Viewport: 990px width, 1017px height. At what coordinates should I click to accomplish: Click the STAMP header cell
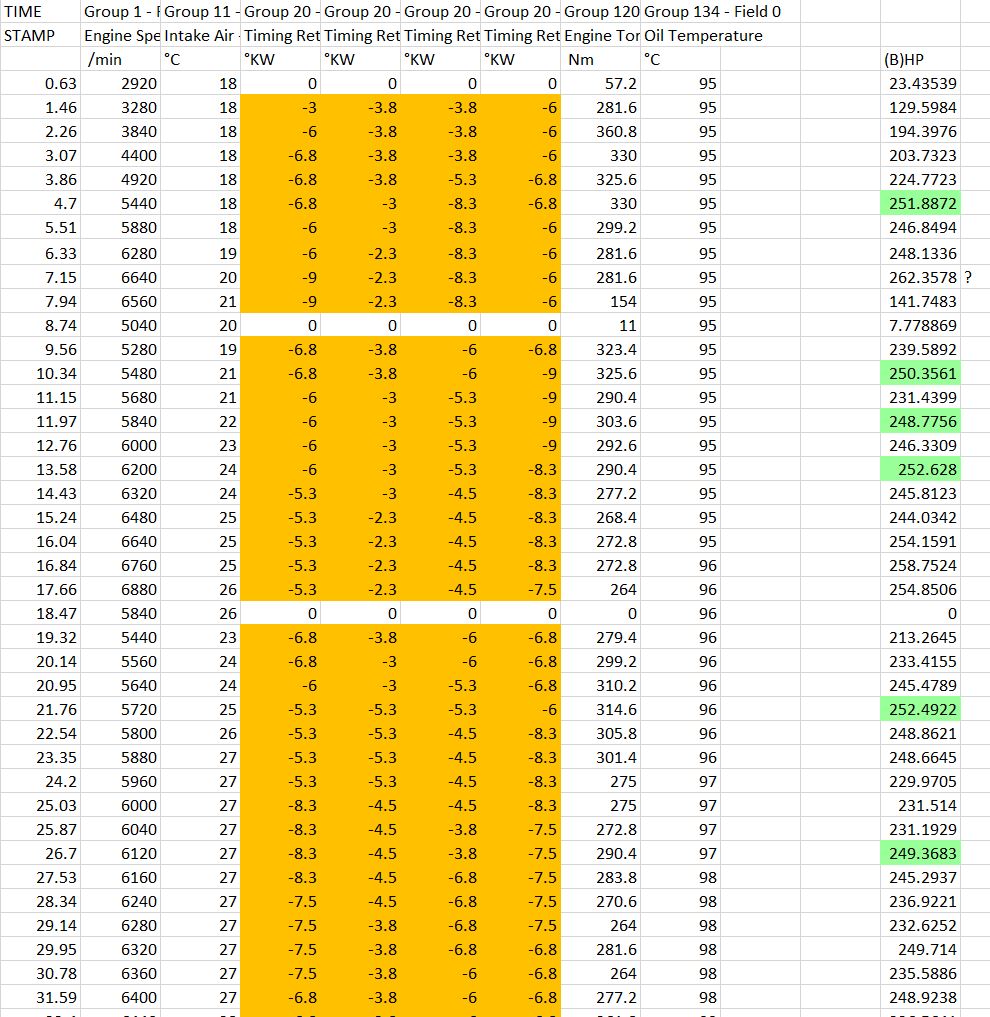click(x=40, y=36)
